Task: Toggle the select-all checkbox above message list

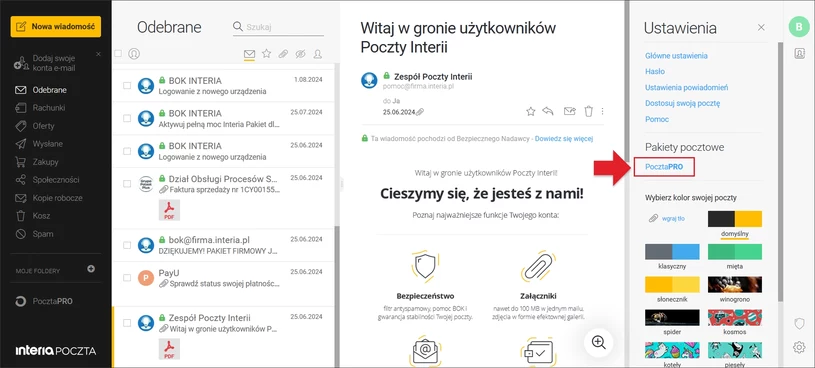Action: coord(118,54)
